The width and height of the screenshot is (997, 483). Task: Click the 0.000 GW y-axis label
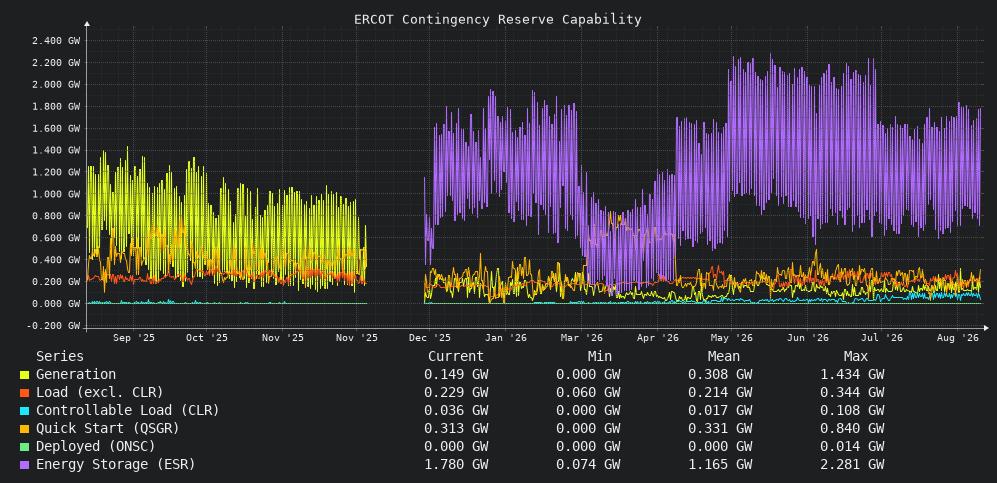coord(55,304)
